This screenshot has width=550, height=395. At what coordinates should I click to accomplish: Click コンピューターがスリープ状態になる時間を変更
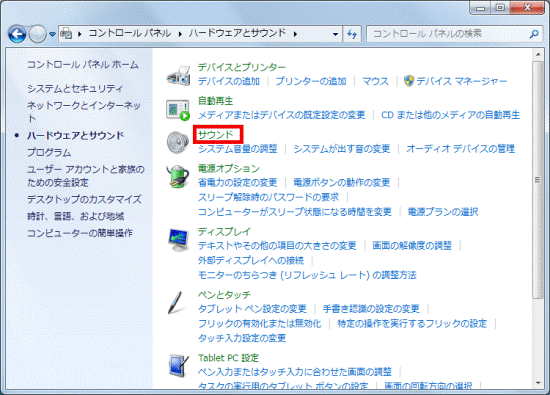tap(295, 212)
